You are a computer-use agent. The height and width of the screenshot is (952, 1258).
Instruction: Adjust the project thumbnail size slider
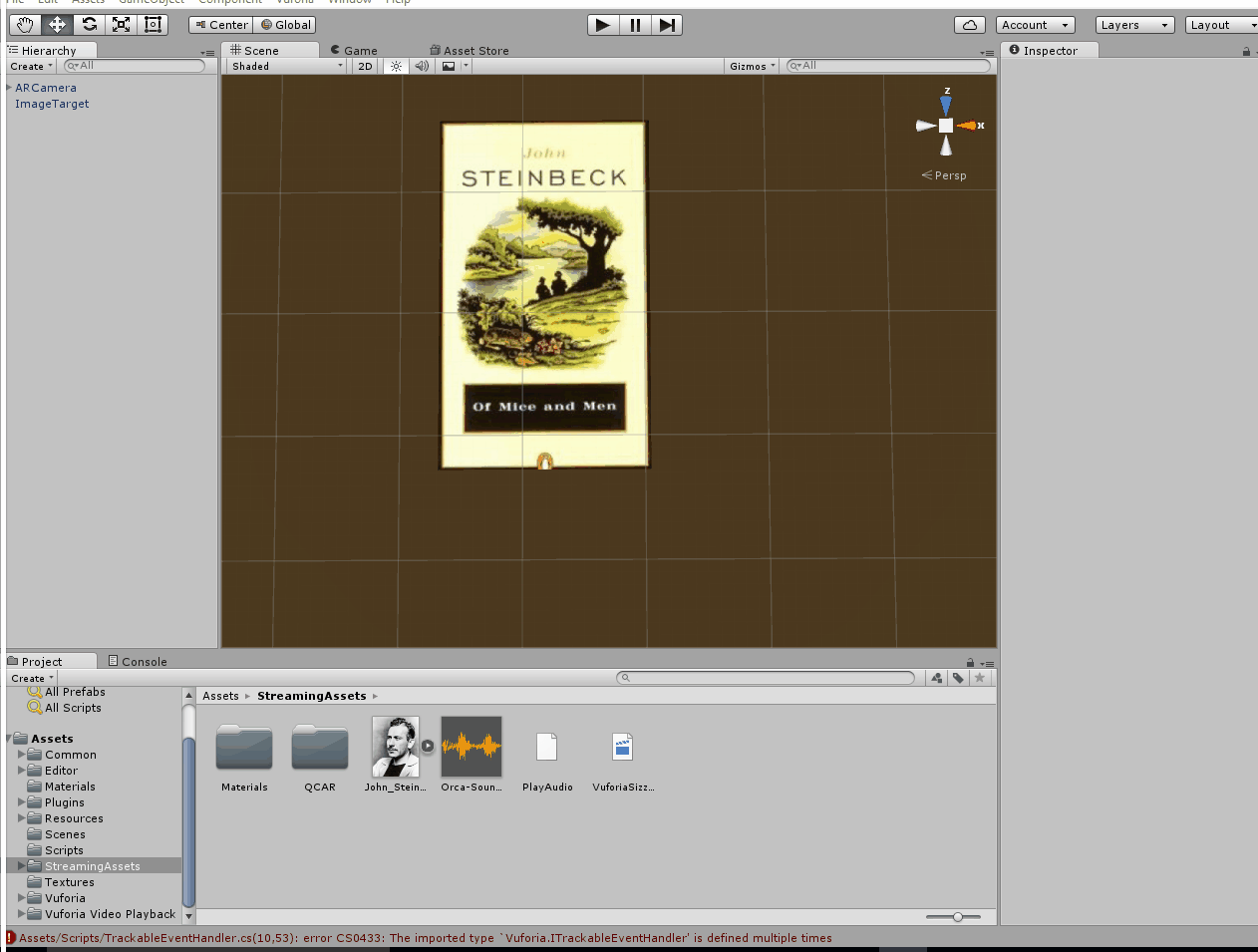[x=957, y=915]
